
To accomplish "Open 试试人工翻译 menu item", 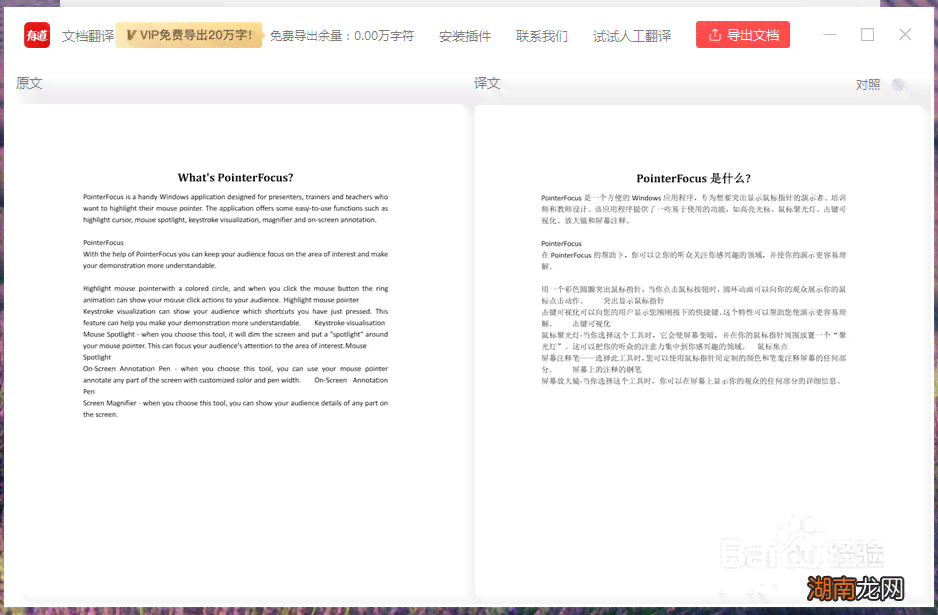I will 632,36.
